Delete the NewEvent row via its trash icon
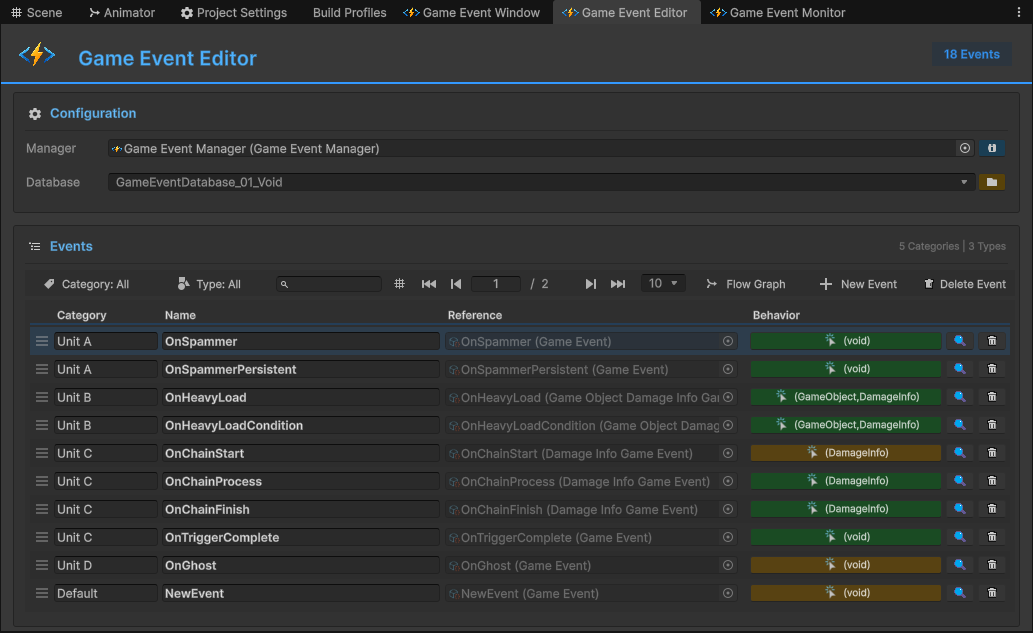 [991, 592]
